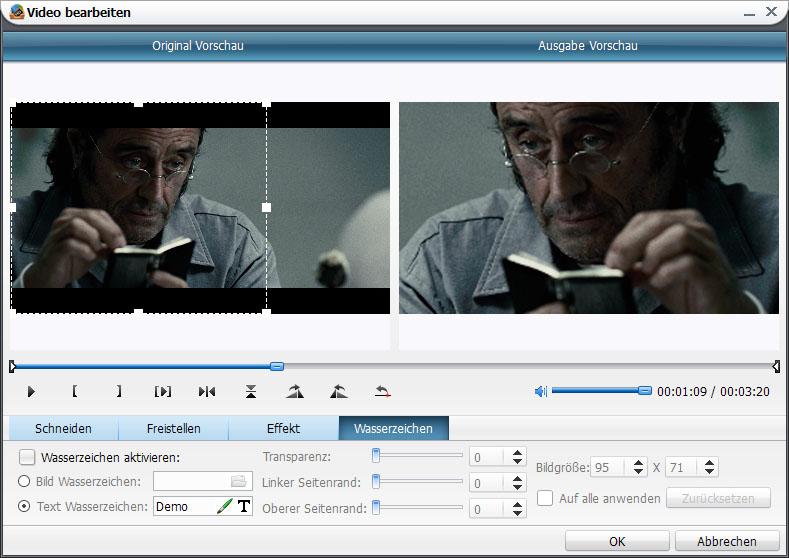
Task: Click the set start point bracket icon
Action: point(75,392)
